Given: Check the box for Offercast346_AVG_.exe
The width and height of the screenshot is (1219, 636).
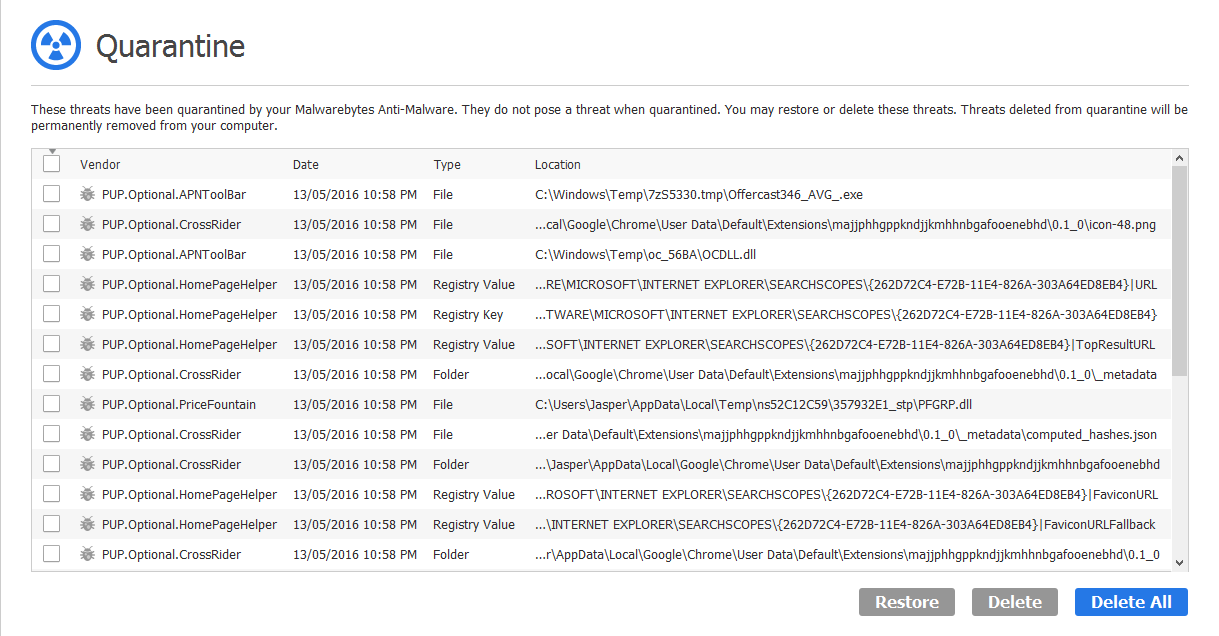Looking at the screenshot, I should (x=52, y=194).
